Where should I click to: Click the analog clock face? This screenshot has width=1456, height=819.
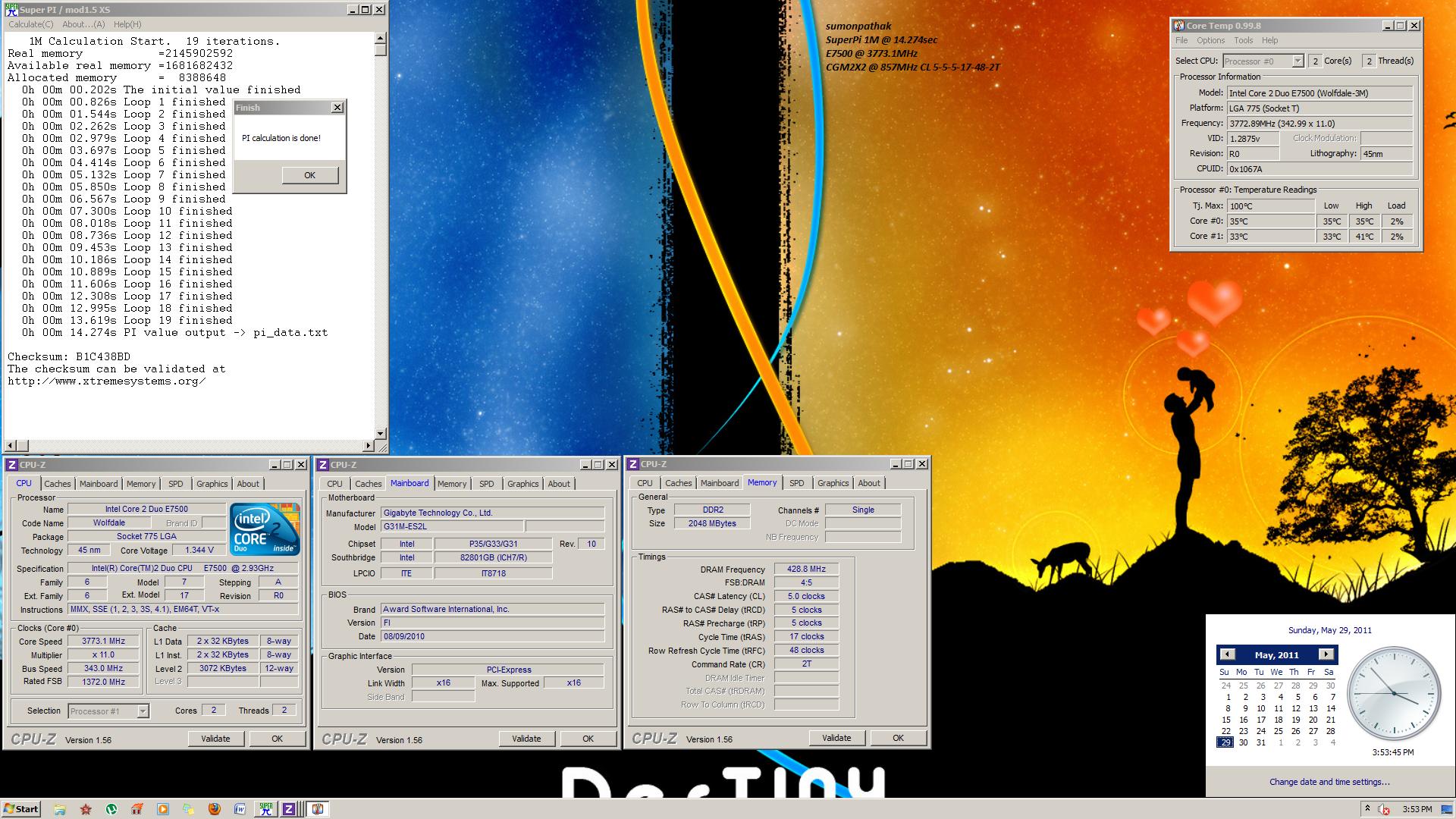click(1393, 694)
